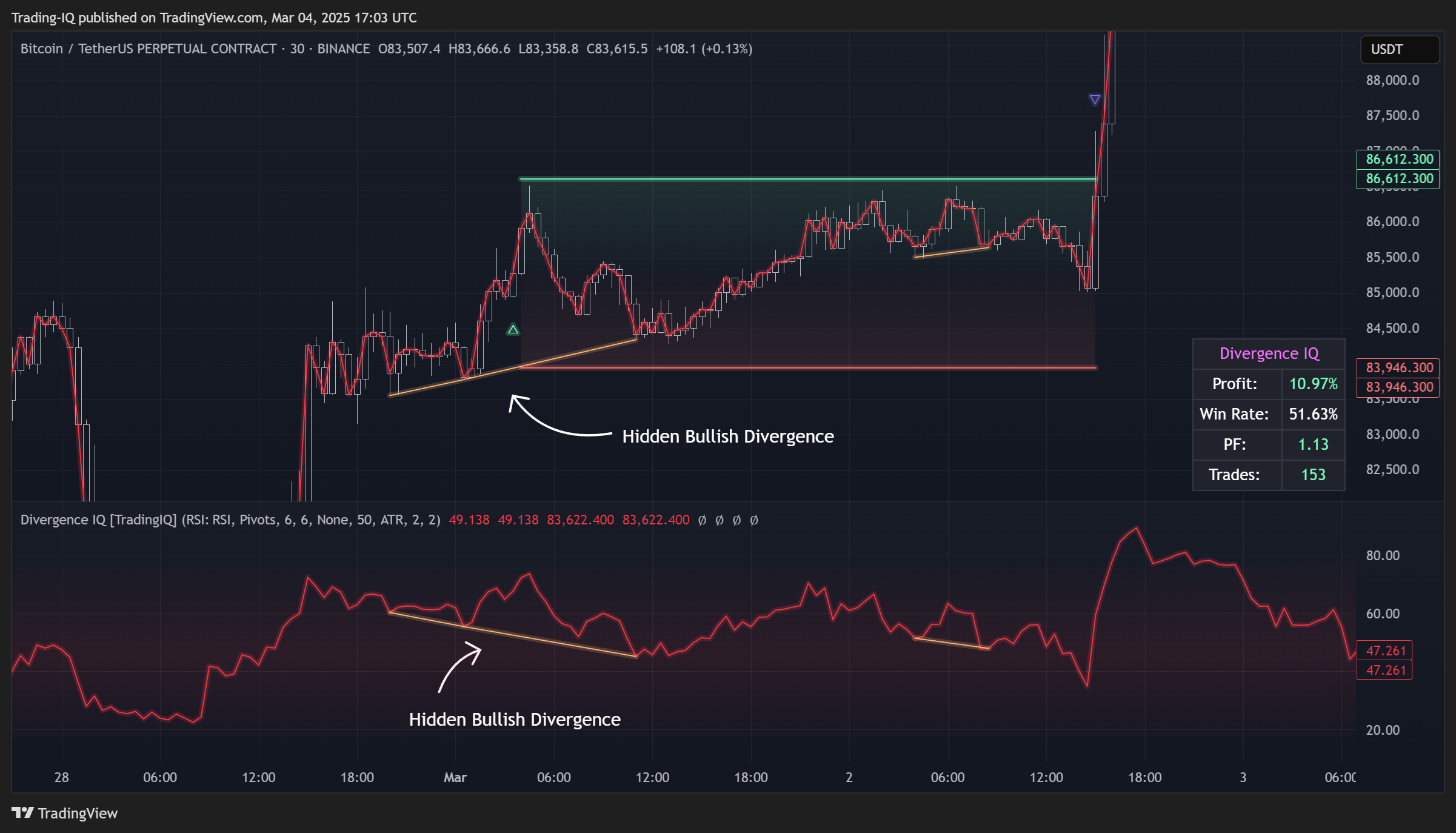
Task: Click the high value H83,666.6
Action: (x=479, y=49)
